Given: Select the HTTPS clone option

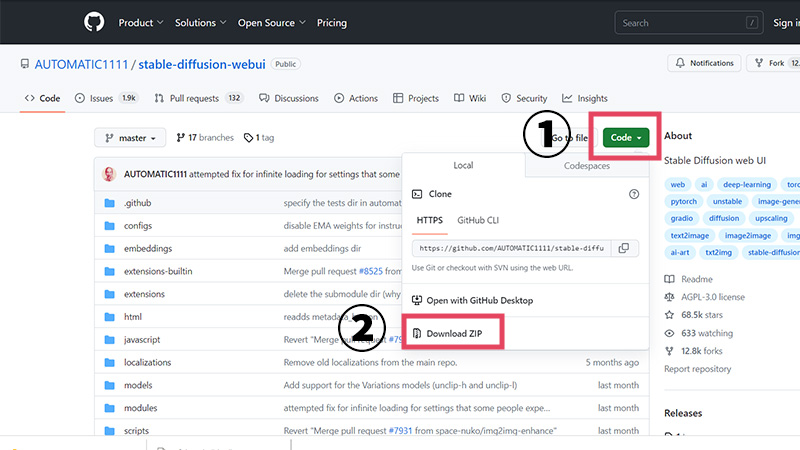Looking at the screenshot, I should 430,220.
